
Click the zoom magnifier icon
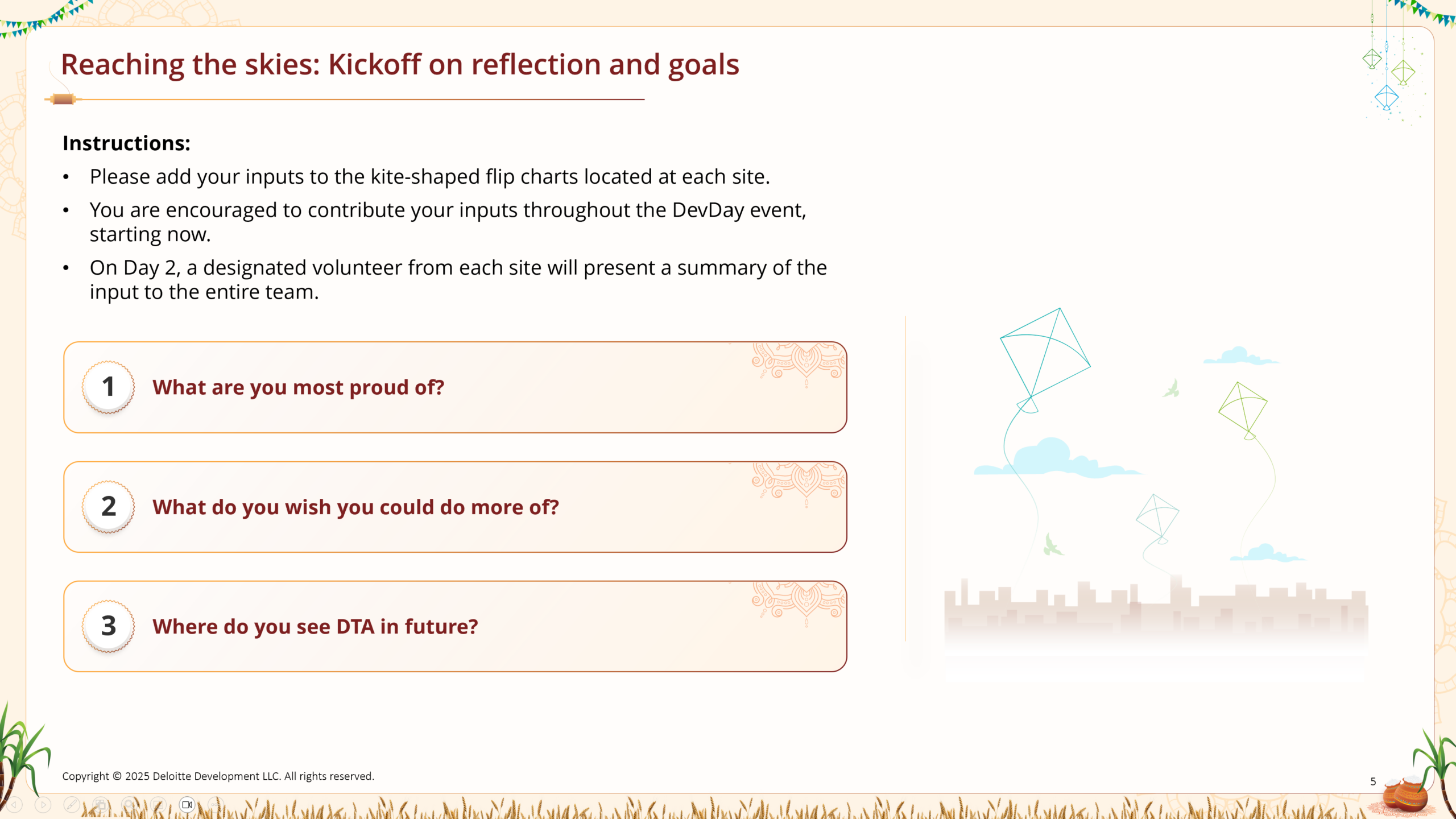tap(129, 804)
